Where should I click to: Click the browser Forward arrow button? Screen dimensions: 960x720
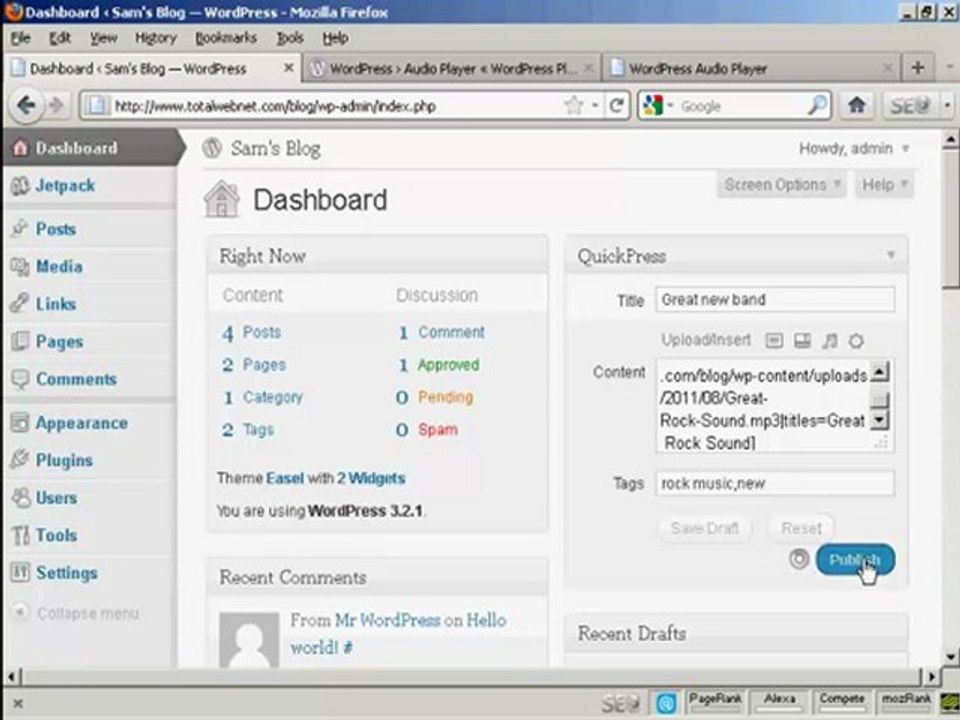(x=56, y=105)
